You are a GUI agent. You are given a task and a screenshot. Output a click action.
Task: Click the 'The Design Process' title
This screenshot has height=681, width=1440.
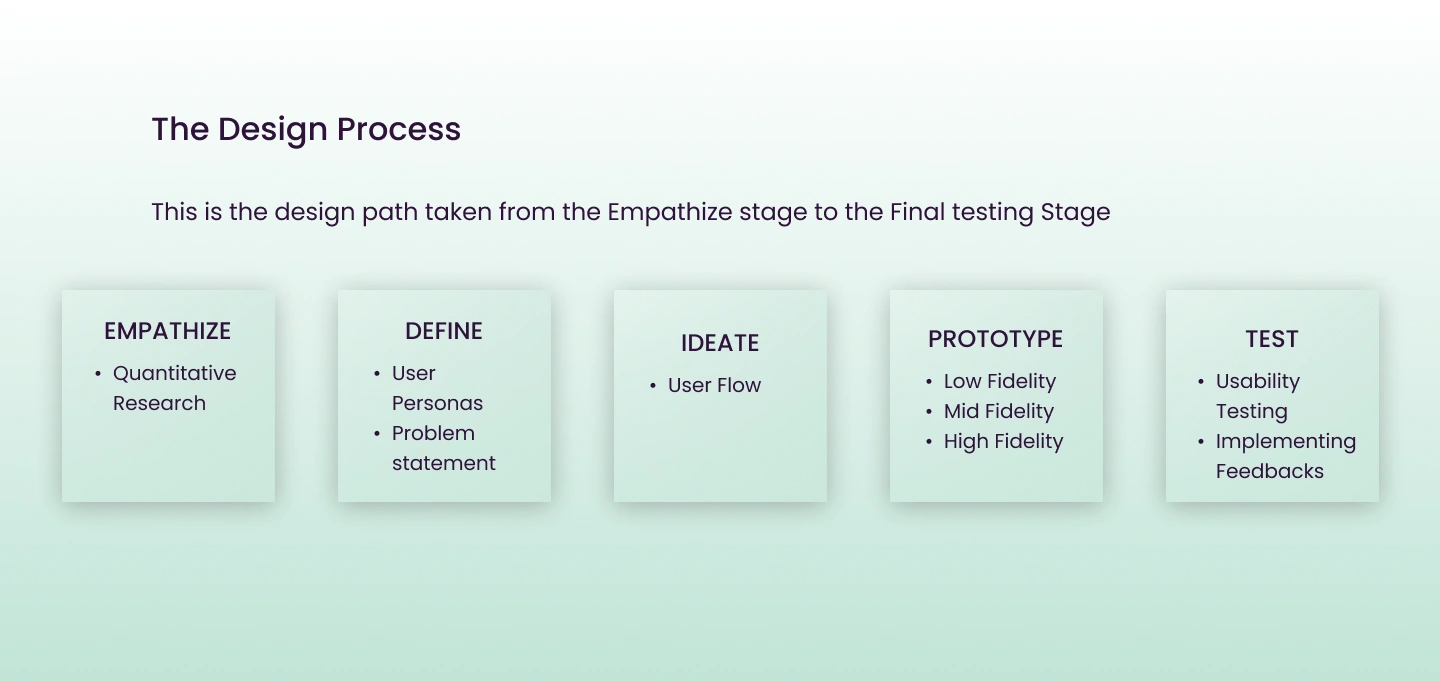pyautogui.click(x=306, y=129)
